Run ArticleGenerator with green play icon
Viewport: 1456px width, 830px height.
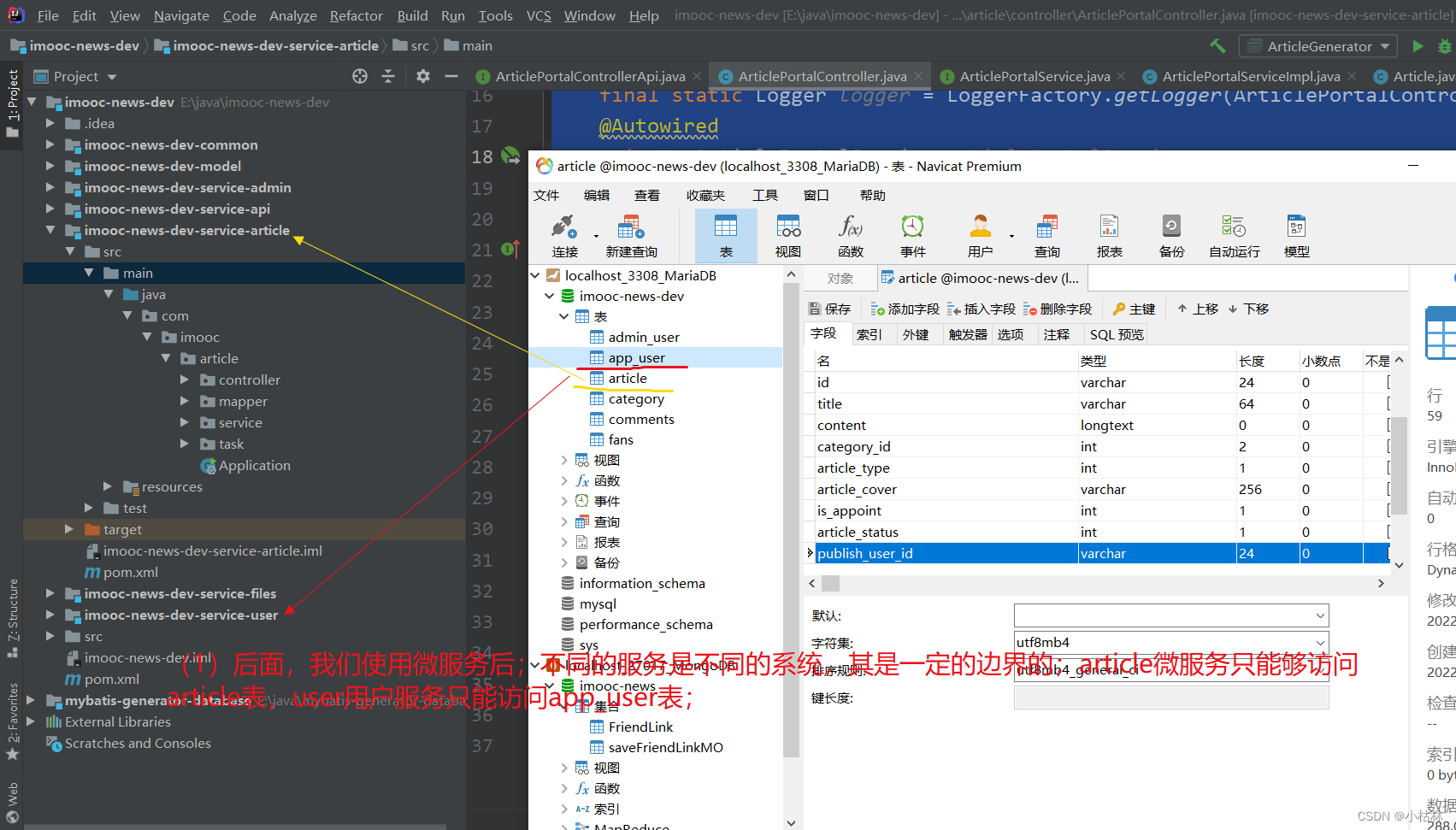(x=1418, y=46)
